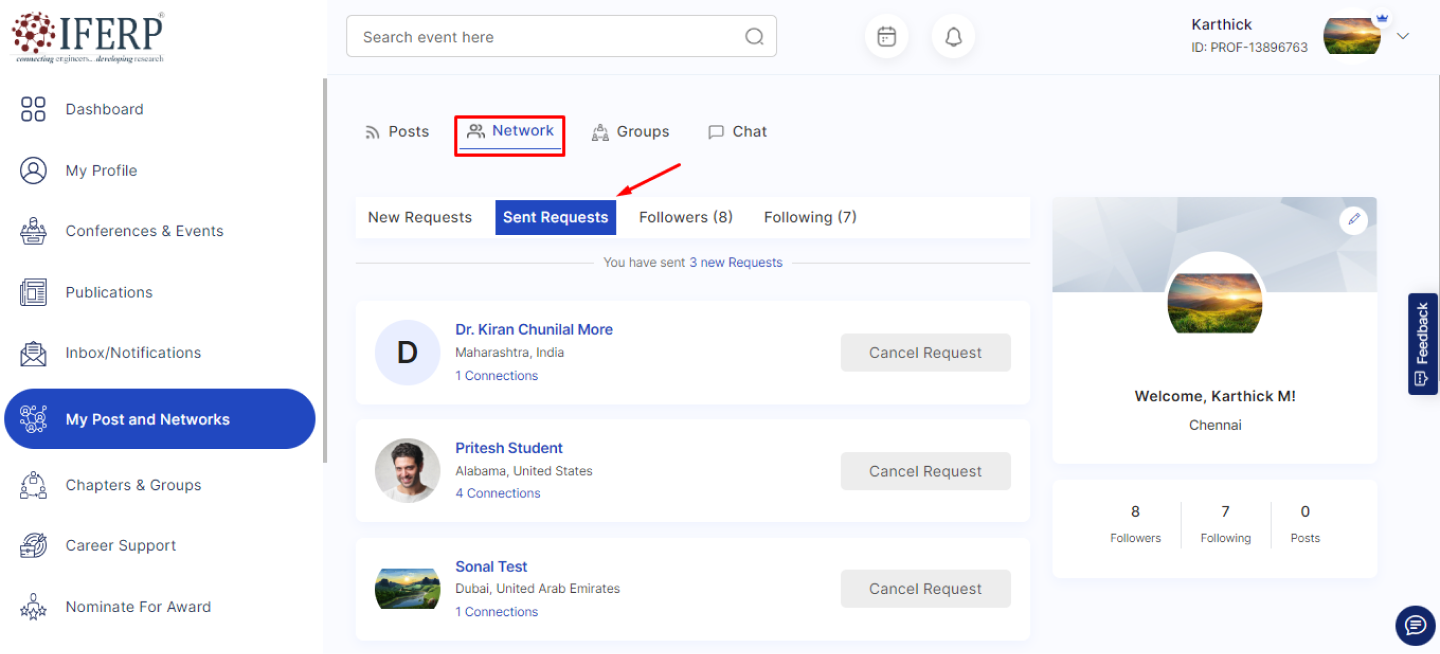Select the Posts tab
The height and width of the screenshot is (654, 1440).
tap(397, 132)
